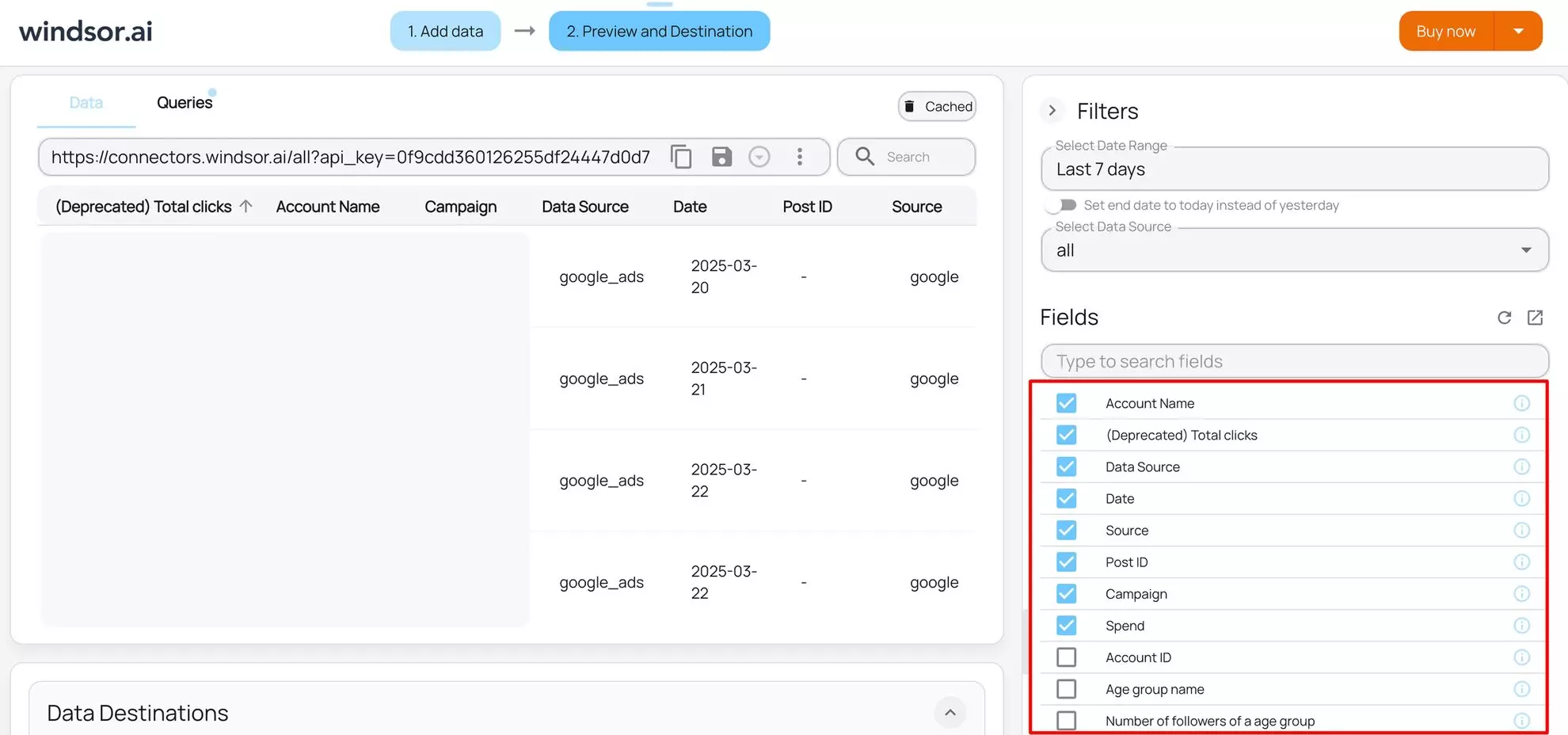
Task: Show info for Account Name field
Action: pyautogui.click(x=1521, y=403)
